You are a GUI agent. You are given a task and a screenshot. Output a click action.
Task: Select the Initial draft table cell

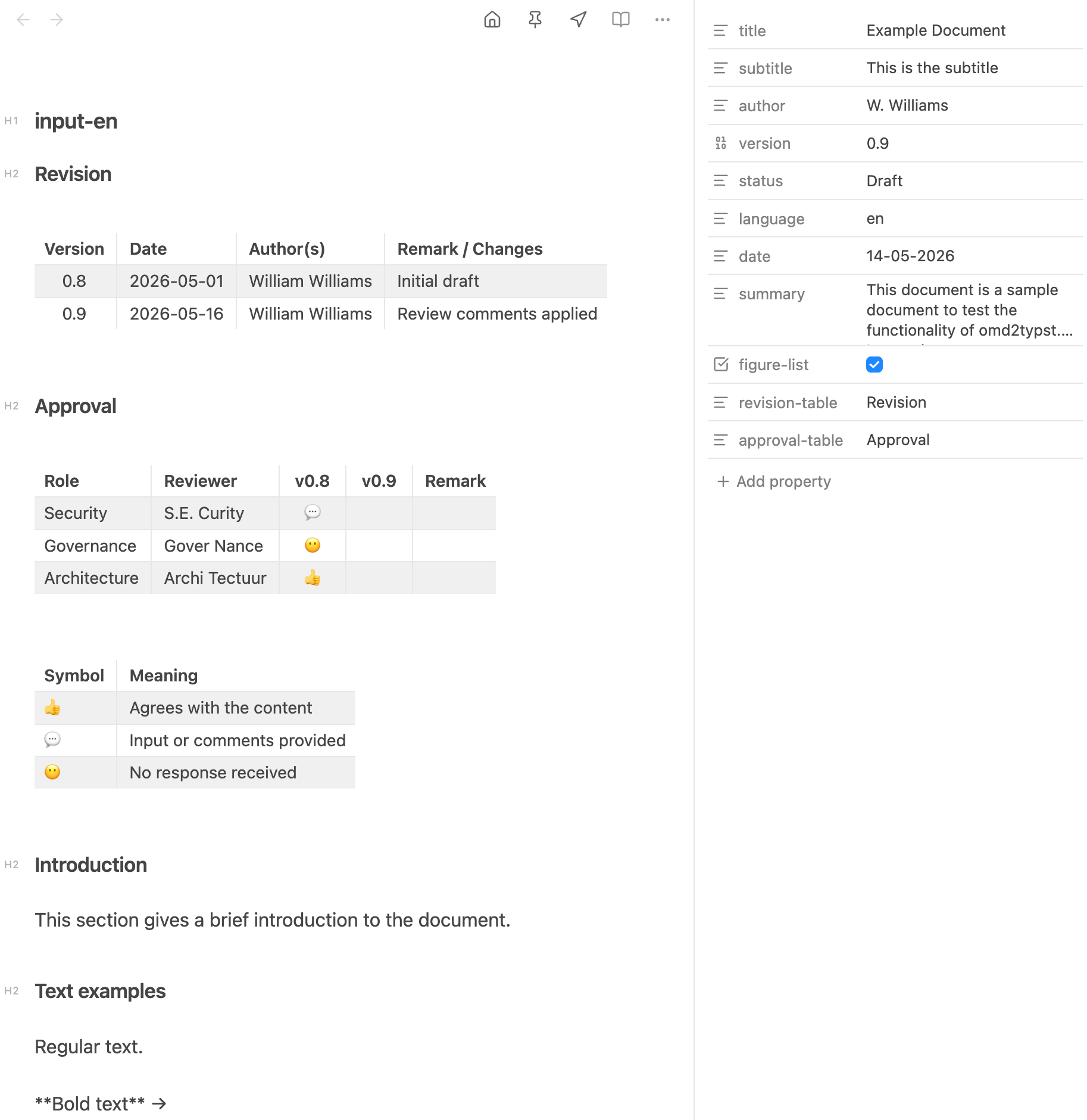(495, 281)
